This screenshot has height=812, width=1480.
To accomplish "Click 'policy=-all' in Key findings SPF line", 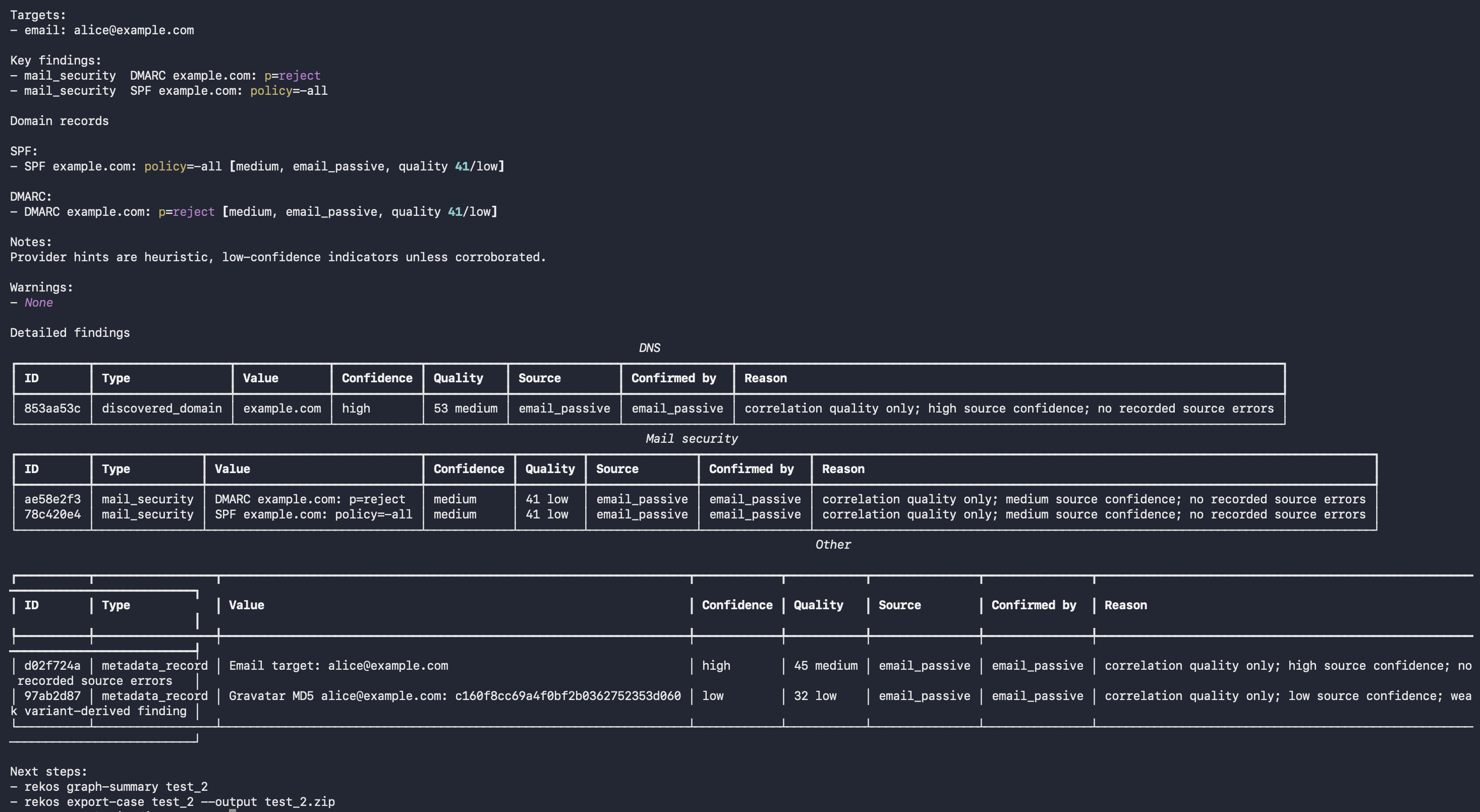I will [289, 91].
